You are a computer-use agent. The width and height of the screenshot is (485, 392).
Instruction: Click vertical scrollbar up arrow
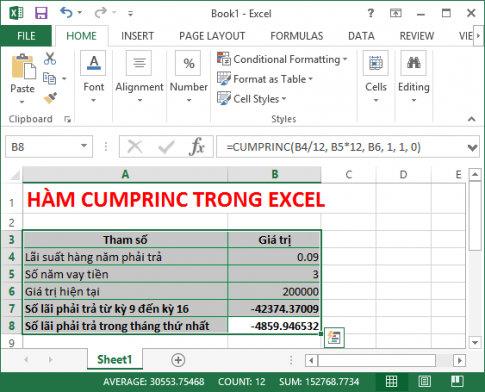475,175
